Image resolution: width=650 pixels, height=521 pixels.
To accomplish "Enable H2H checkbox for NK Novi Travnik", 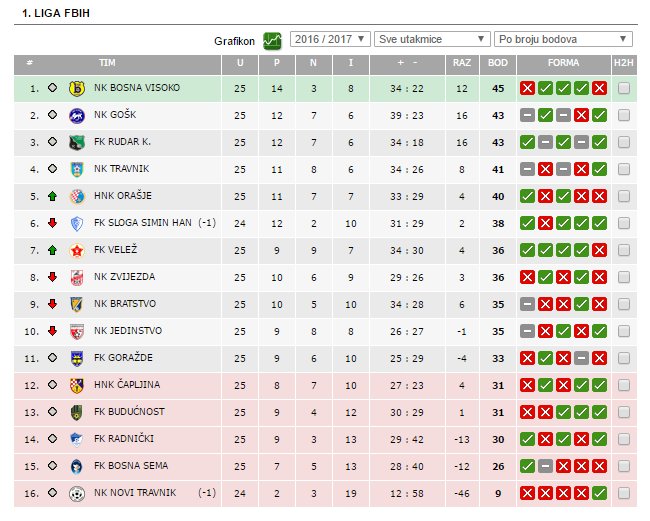I will coord(624,493).
